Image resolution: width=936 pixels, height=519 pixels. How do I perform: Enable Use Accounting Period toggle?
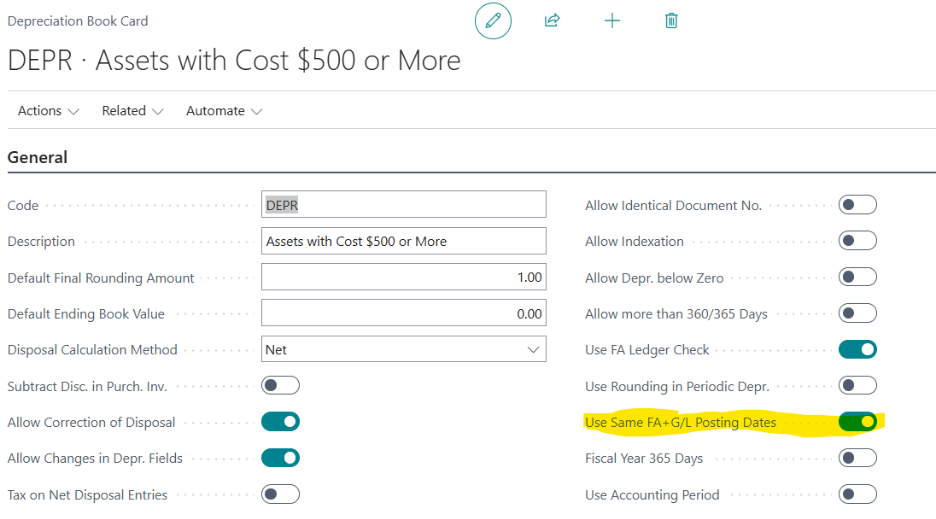857,494
